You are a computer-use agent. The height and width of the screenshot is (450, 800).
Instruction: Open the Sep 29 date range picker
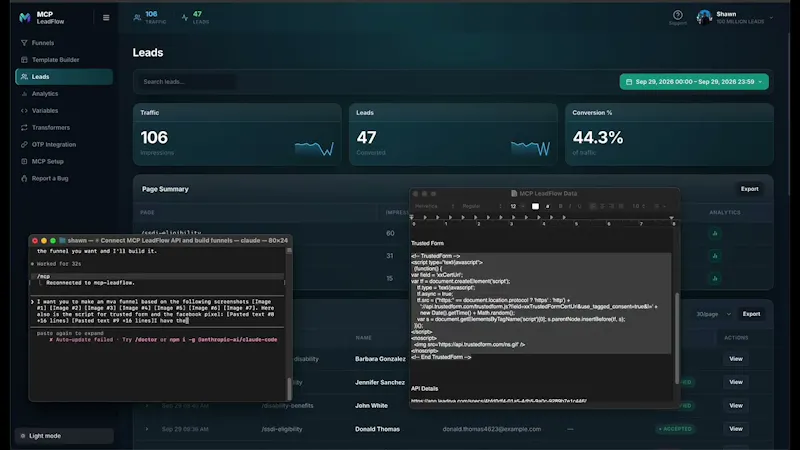(x=694, y=82)
